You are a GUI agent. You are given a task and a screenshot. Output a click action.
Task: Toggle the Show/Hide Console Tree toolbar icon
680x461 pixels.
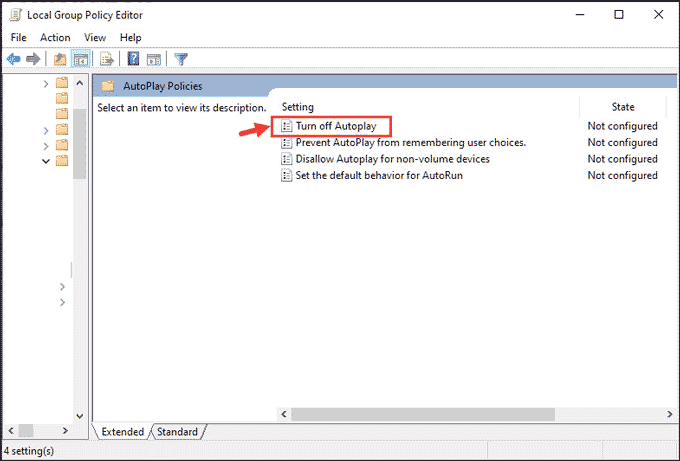(x=81, y=59)
